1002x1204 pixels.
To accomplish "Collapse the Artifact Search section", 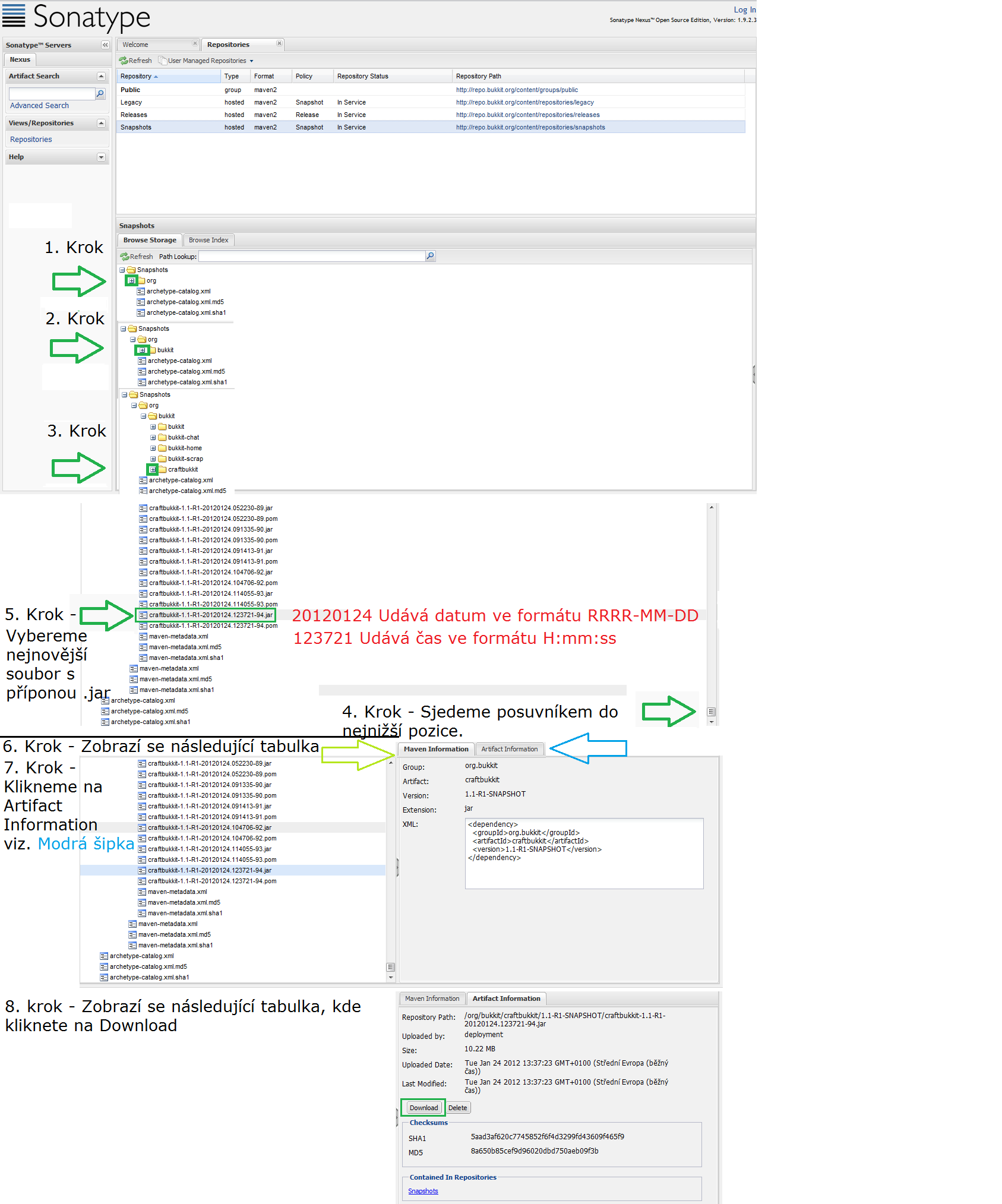I will [101, 76].
